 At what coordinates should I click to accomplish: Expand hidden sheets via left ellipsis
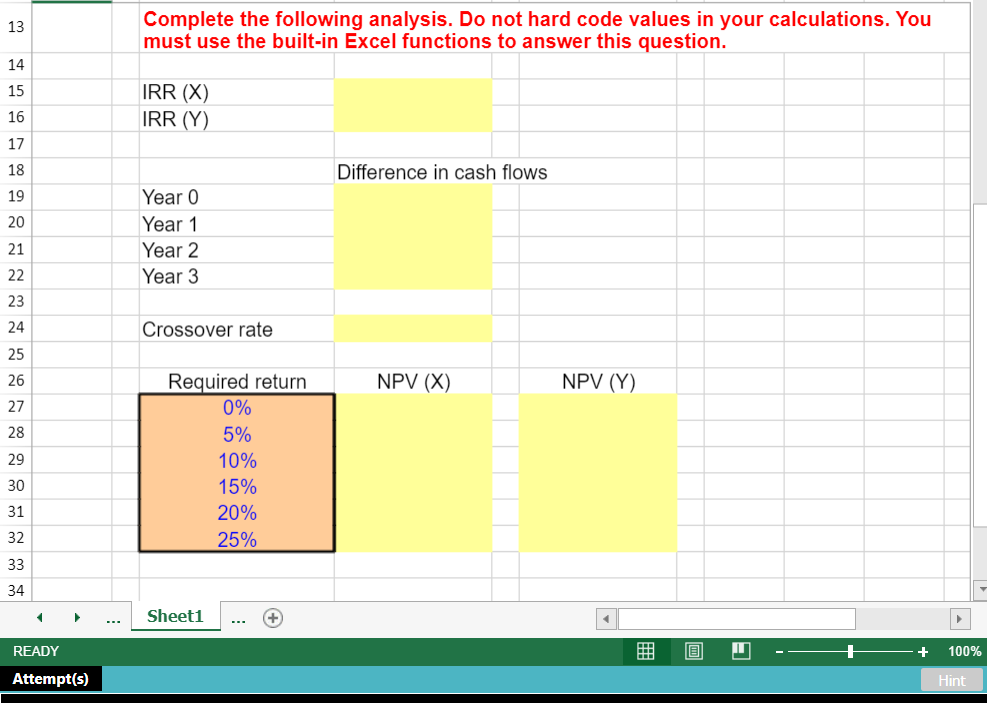[x=113, y=617]
